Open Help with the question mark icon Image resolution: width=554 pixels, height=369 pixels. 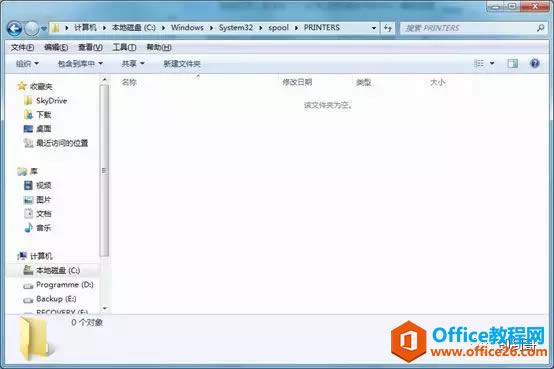tap(535, 63)
